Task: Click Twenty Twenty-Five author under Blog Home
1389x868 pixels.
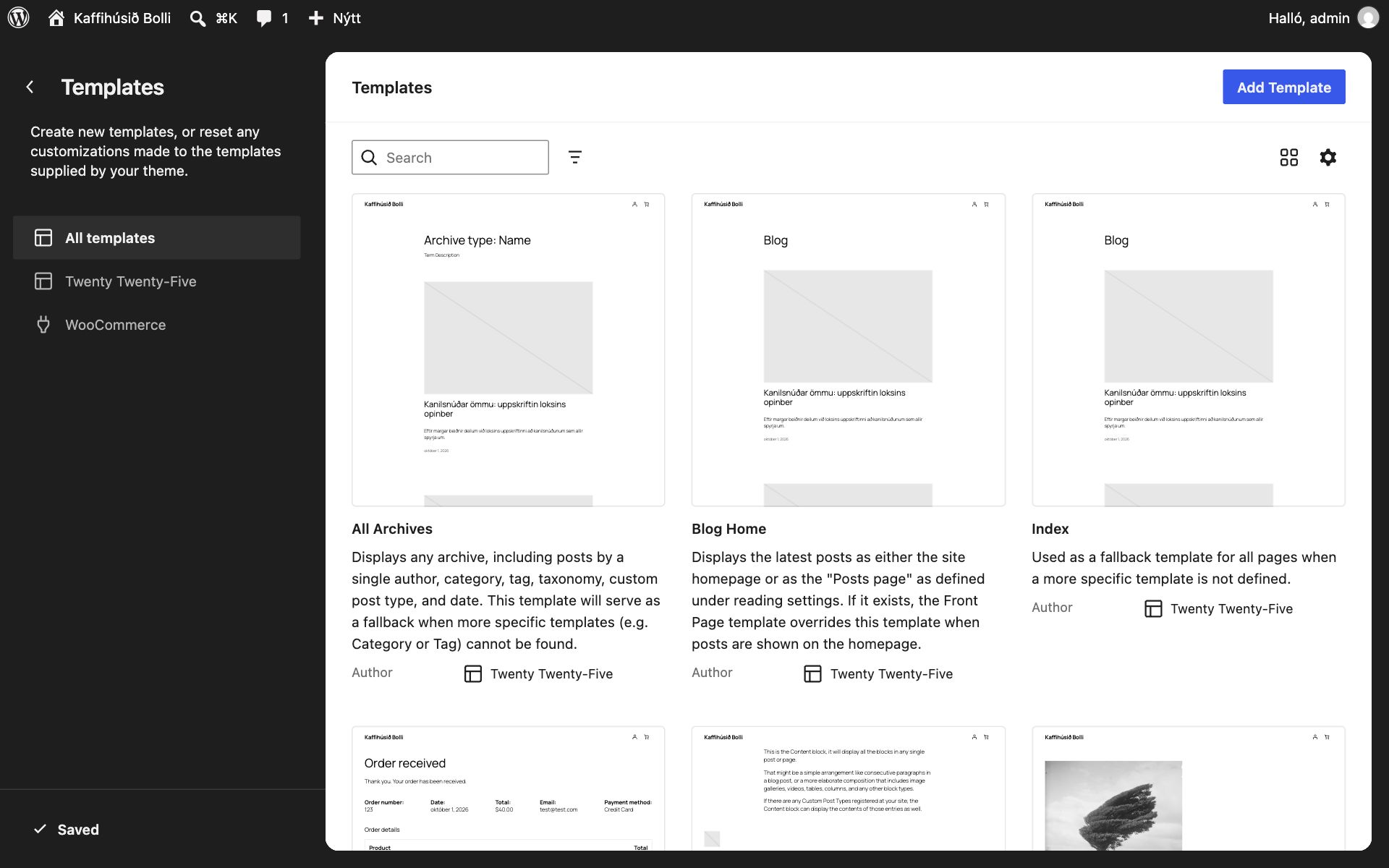Action: click(891, 673)
